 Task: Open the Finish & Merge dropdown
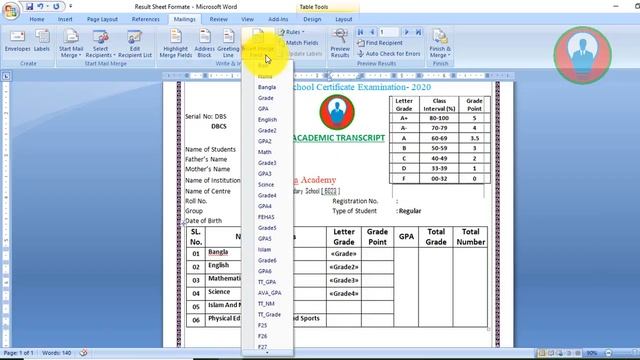[x=440, y=44]
